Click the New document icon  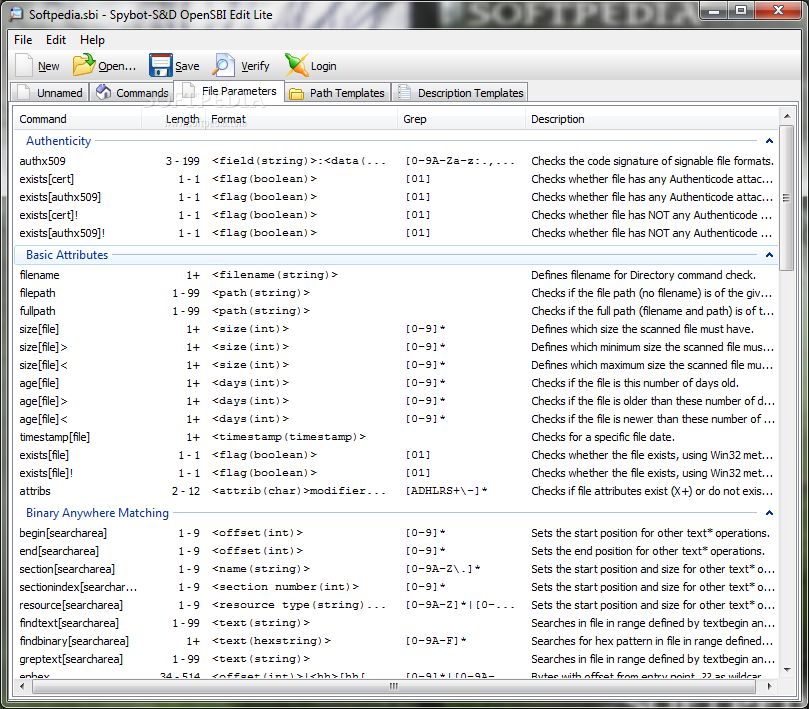(x=24, y=66)
